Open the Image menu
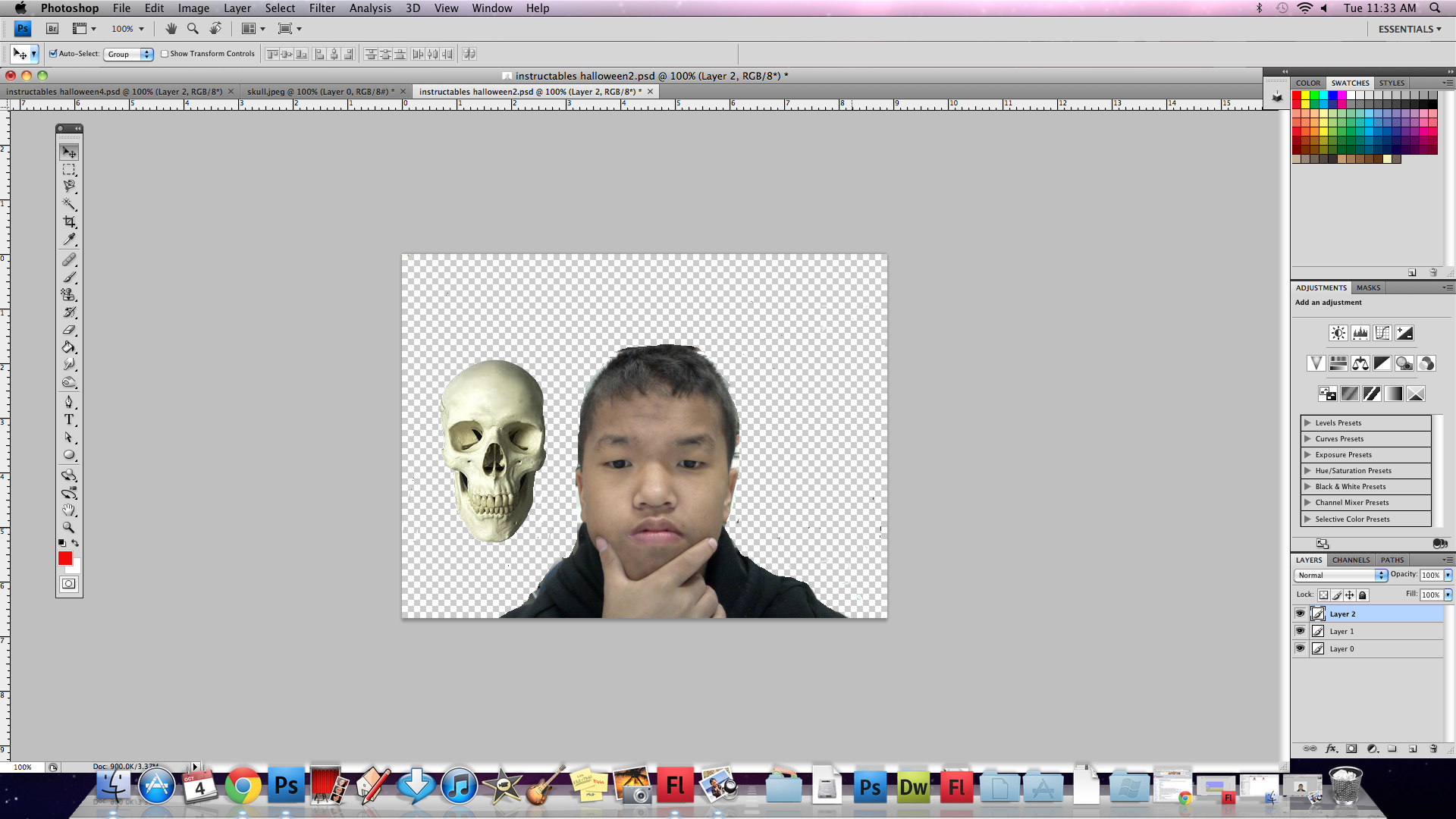This screenshot has width=1456, height=819. tap(193, 8)
